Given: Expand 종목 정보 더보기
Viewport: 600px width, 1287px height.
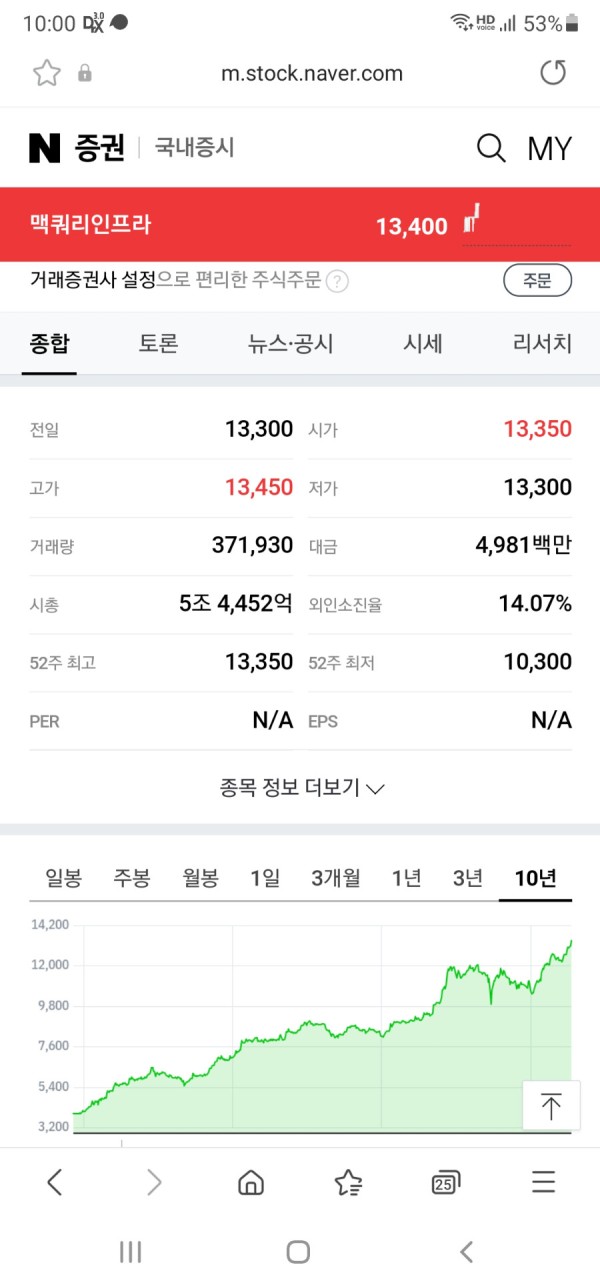Looking at the screenshot, I should coord(302,788).
